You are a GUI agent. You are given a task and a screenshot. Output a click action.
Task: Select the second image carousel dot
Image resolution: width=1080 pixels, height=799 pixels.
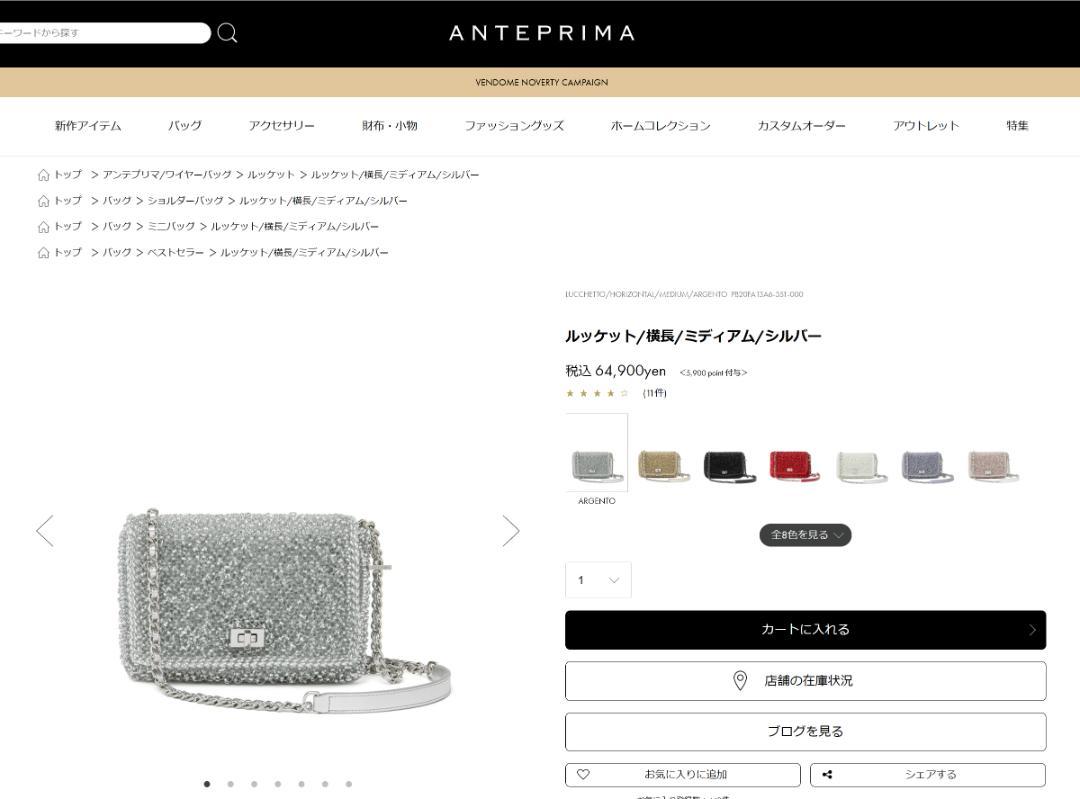231,784
